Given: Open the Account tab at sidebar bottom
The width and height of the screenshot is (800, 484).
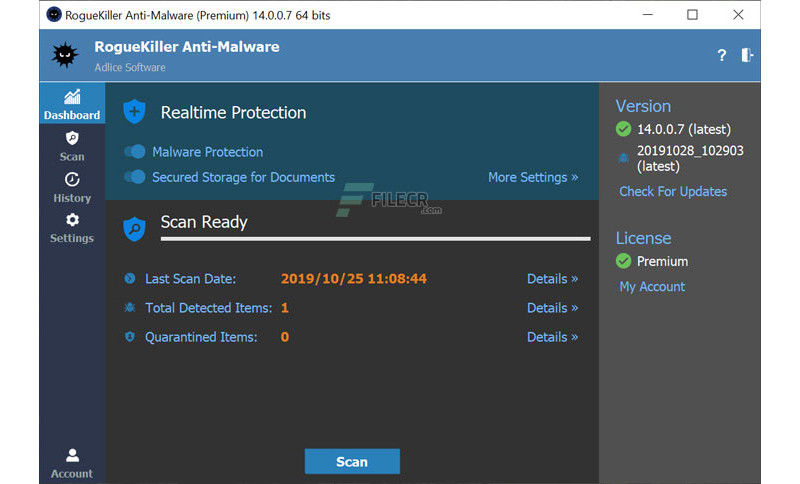Looking at the screenshot, I should coord(72,464).
